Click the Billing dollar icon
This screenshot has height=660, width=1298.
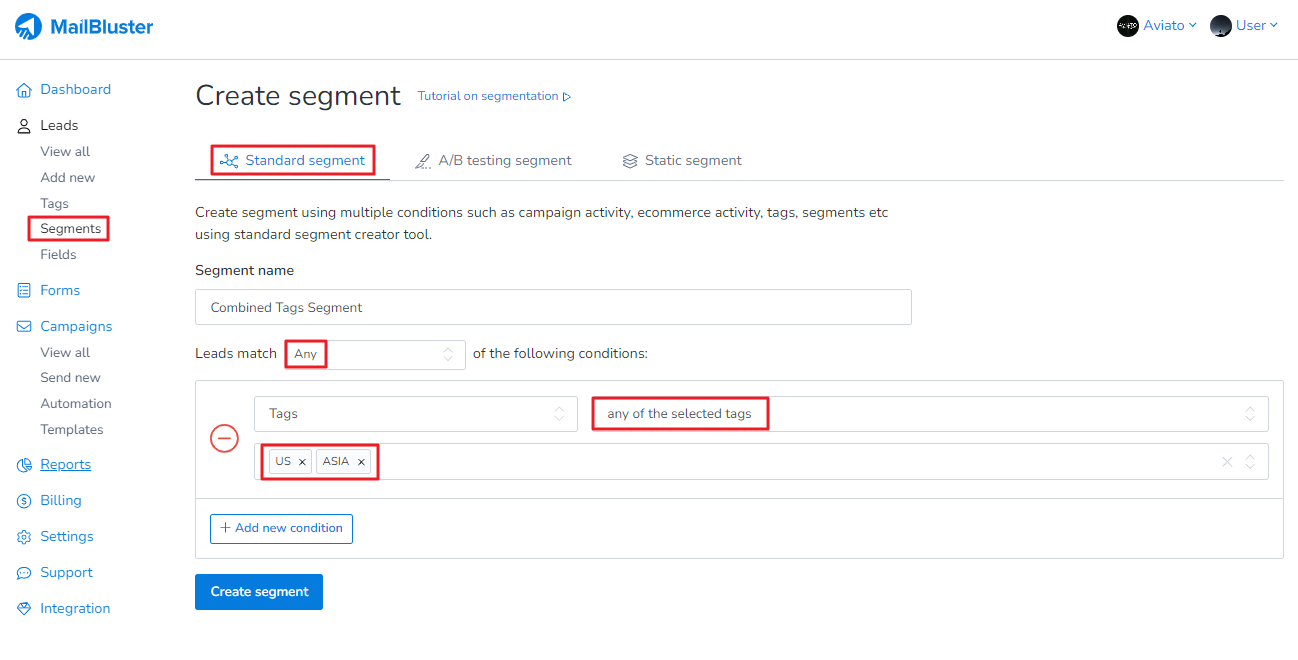[25, 501]
